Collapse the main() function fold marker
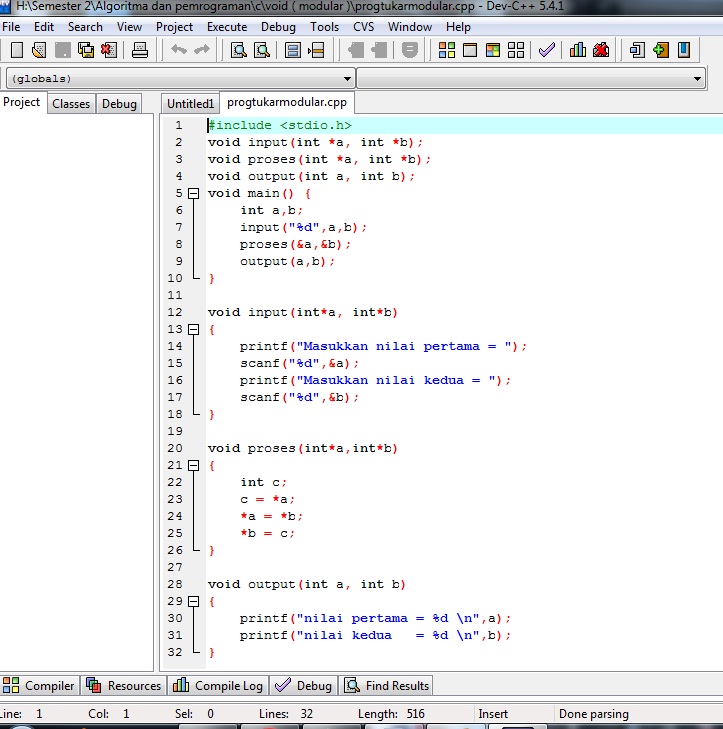This screenshot has height=729, width=723. tap(194, 193)
